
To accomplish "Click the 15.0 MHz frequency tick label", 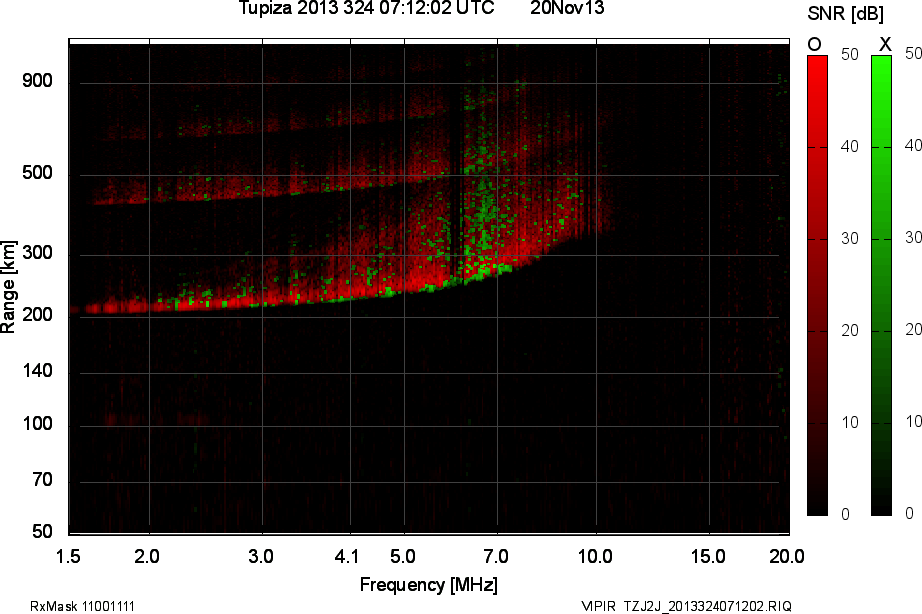I will (708, 556).
